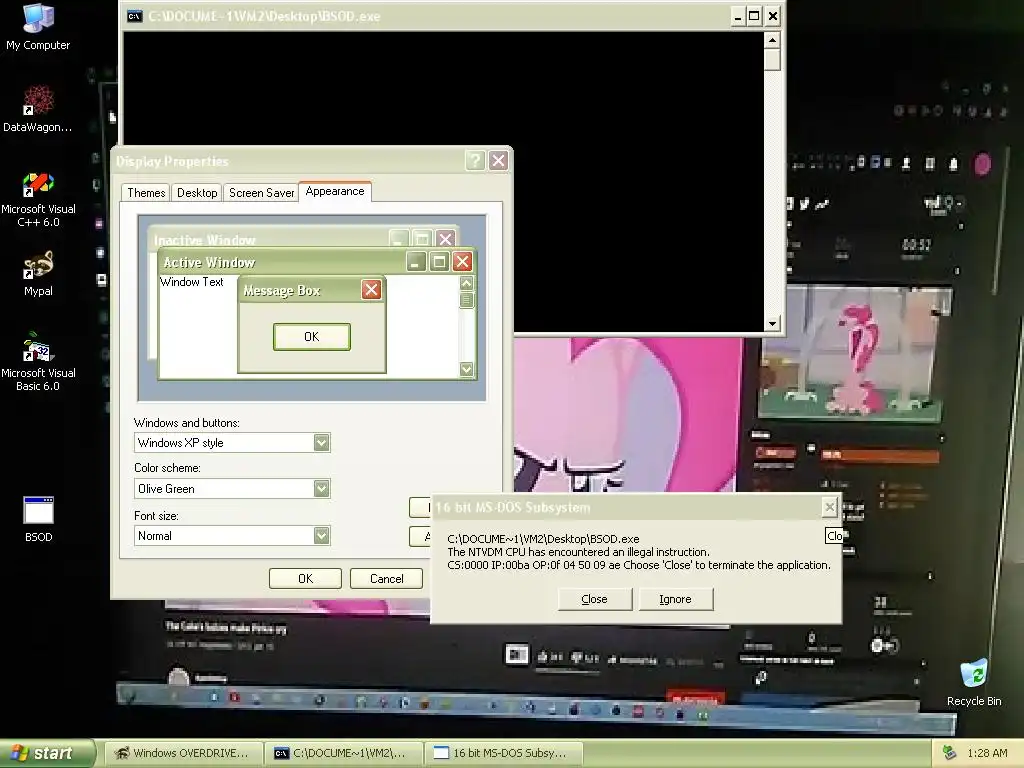Screen dimensions: 1024x768
Task: Open the My Computer desktop icon
Action: [38, 27]
